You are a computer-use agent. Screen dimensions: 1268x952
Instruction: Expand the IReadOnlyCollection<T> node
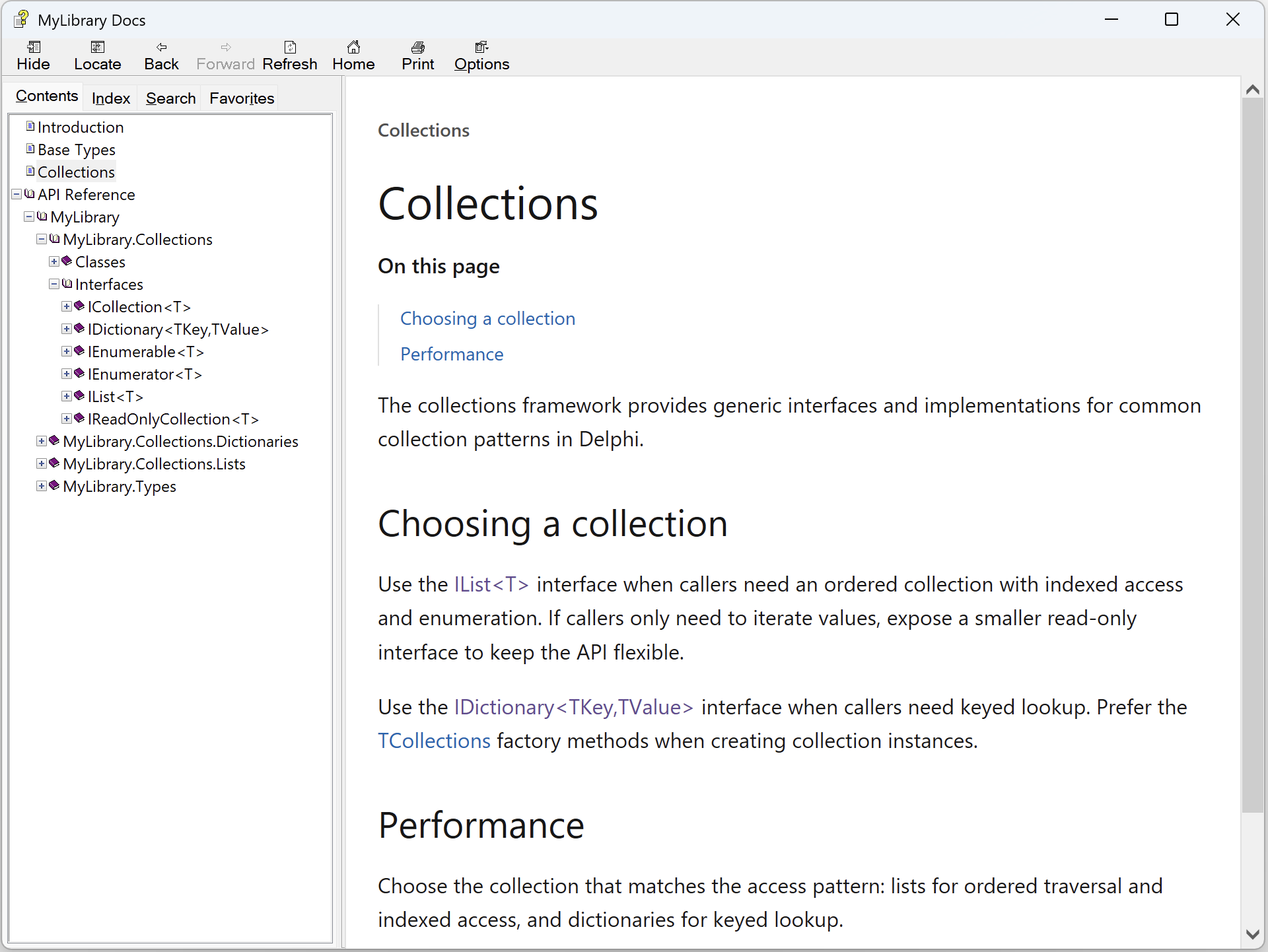(x=67, y=419)
